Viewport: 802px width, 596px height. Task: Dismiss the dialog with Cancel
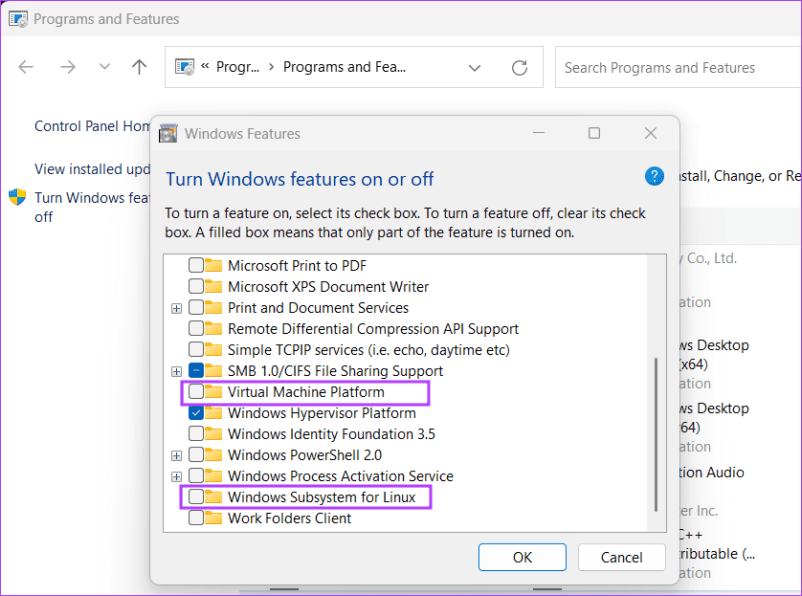[x=621, y=557]
